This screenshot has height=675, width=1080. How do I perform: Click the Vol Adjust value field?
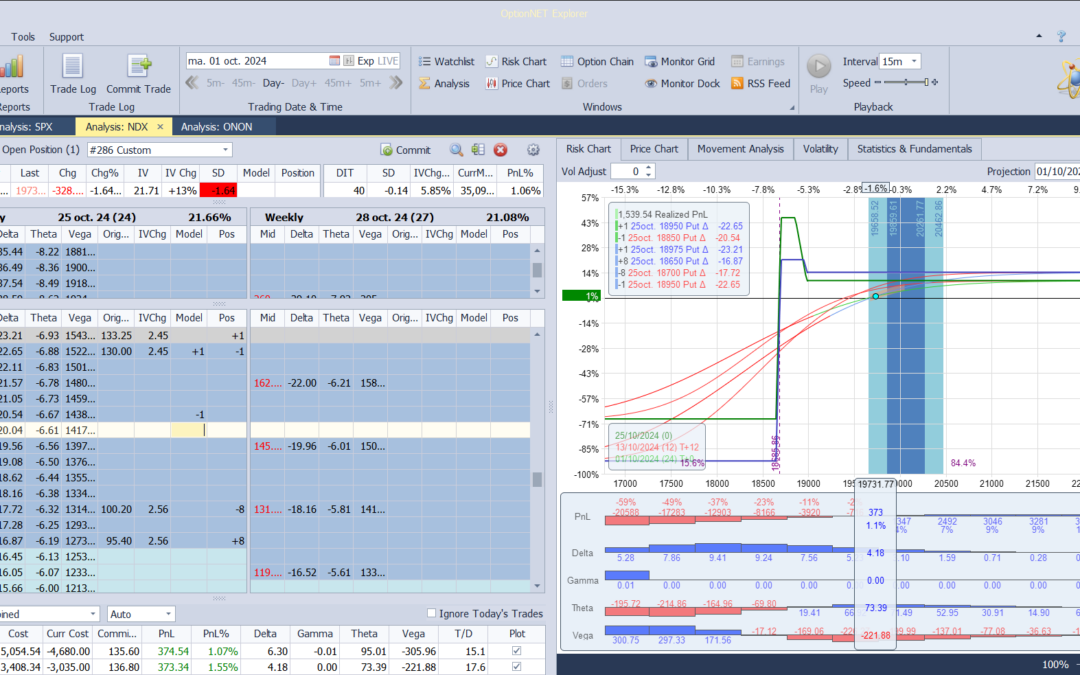pos(627,172)
